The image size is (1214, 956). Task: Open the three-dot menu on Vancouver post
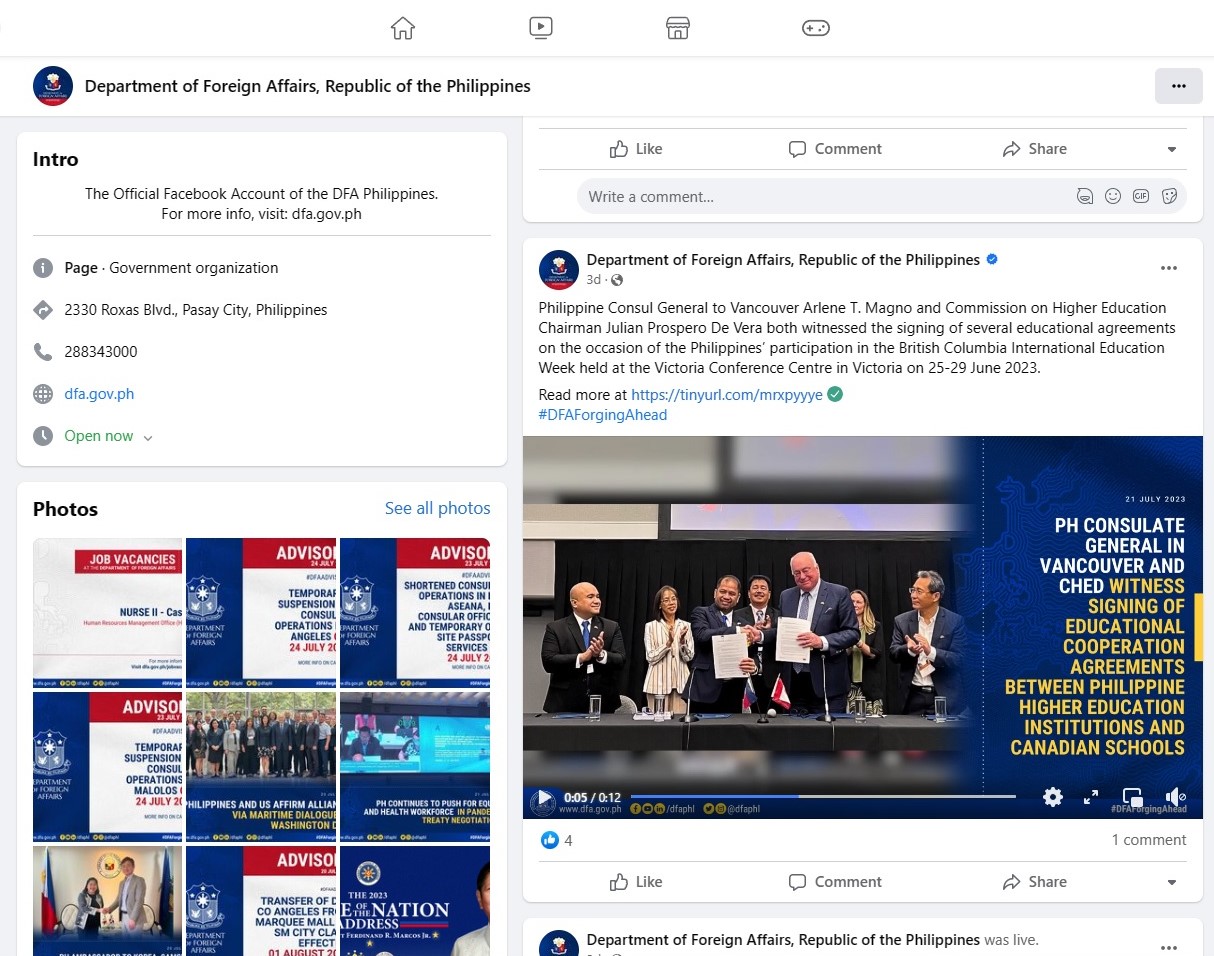click(x=1168, y=268)
